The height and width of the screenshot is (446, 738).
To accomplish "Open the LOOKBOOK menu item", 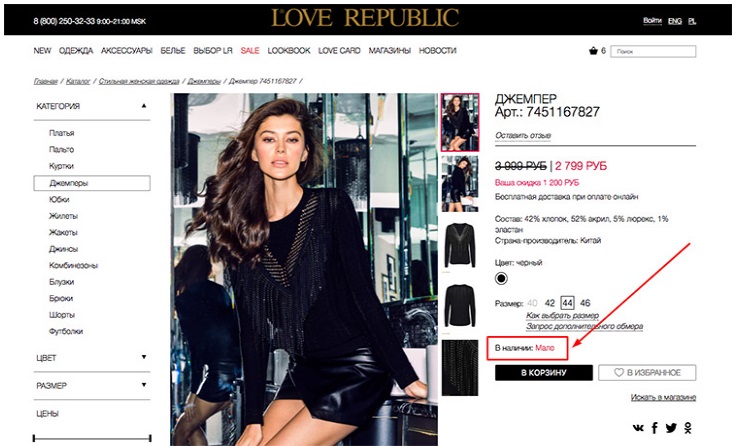I will pyautogui.click(x=289, y=50).
